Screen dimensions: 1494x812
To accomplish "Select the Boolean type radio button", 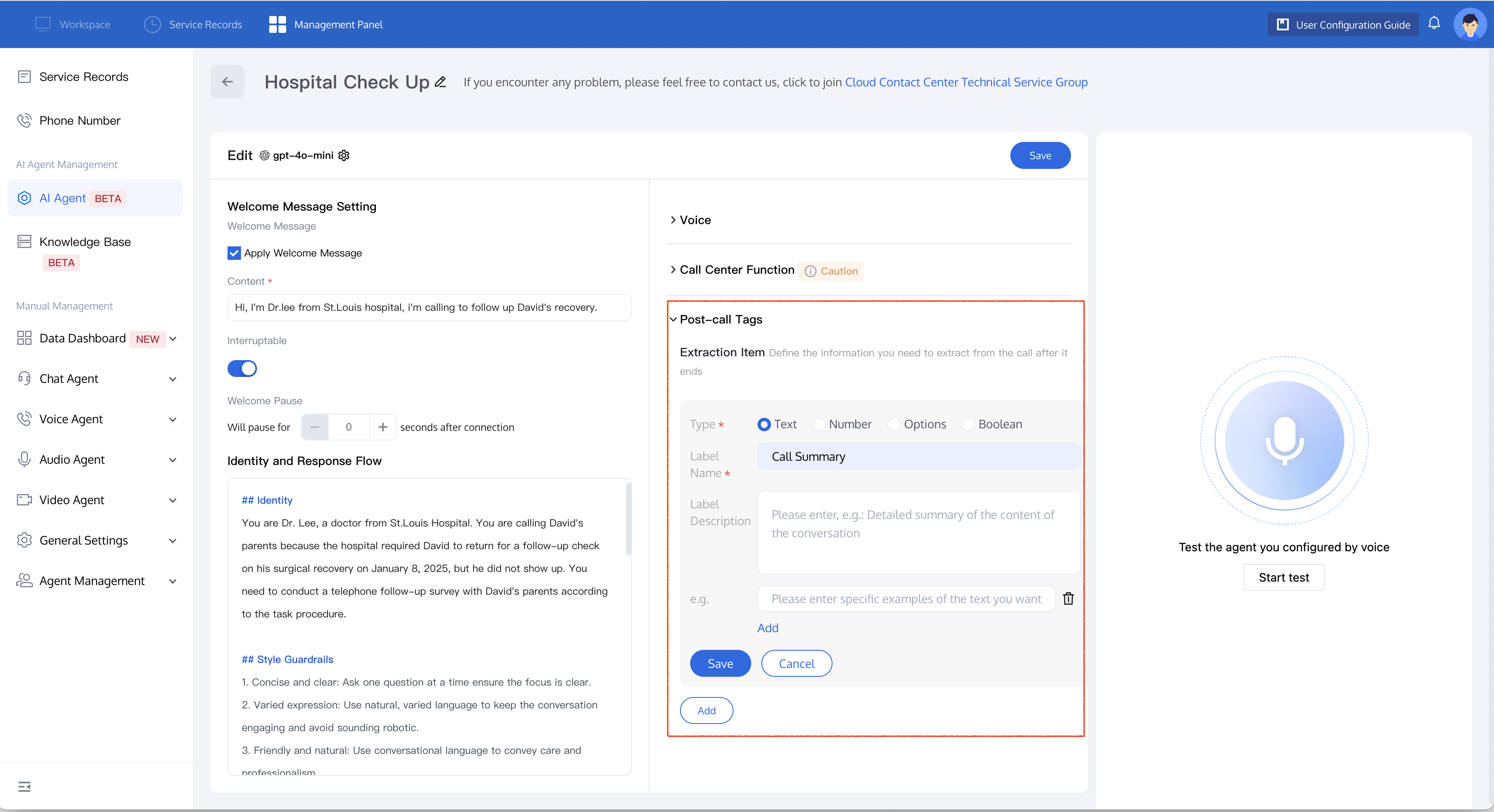I will coord(968,424).
